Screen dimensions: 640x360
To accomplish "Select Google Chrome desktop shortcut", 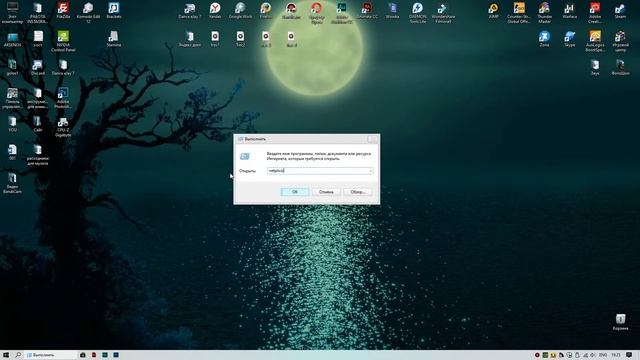I will pyautogui.click(x=240, y=10).
